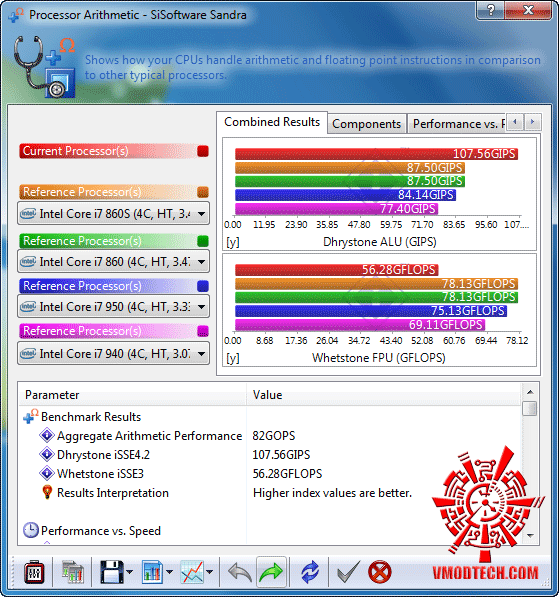Open the Intel Core i7 940 dropdown
This screenshot has height=597, width=559.
point(113,353)
